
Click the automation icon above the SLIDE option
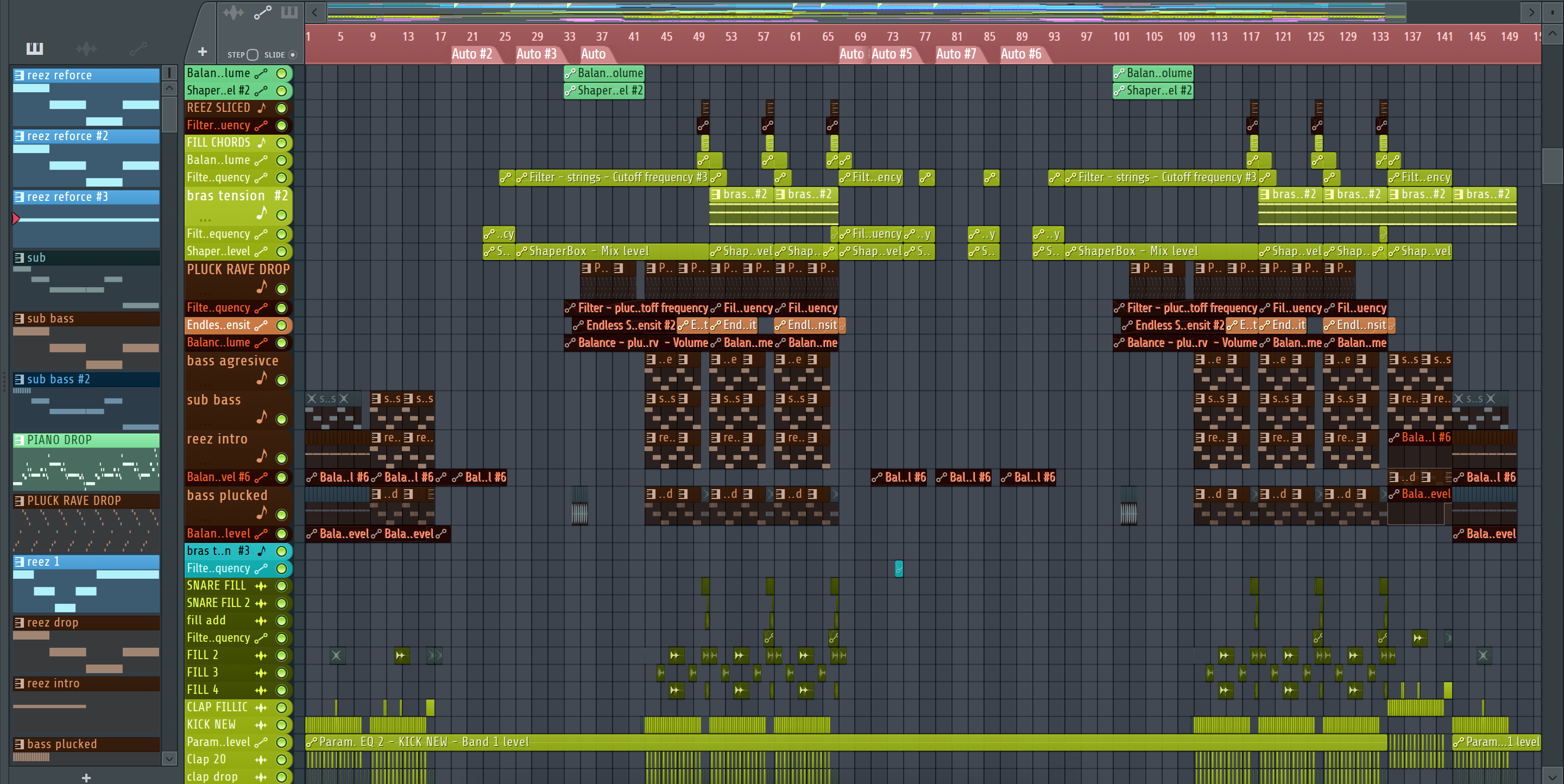pos(262,12)
